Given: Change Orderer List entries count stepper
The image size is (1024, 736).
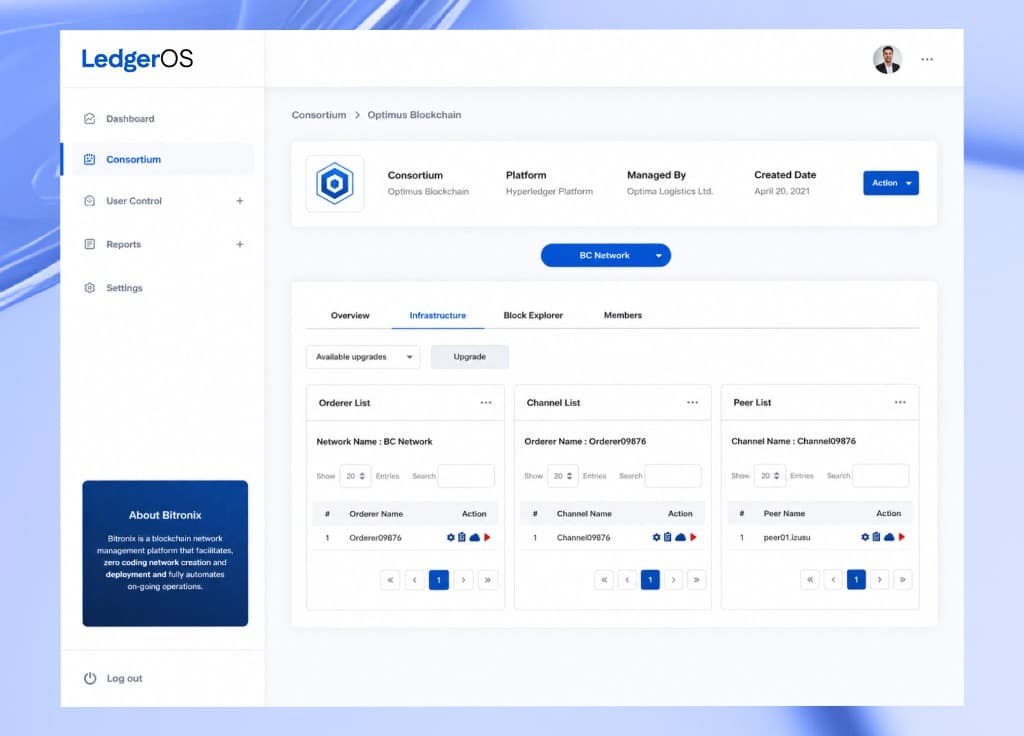Looking at the screenshot, I should [x=355, y=476].
